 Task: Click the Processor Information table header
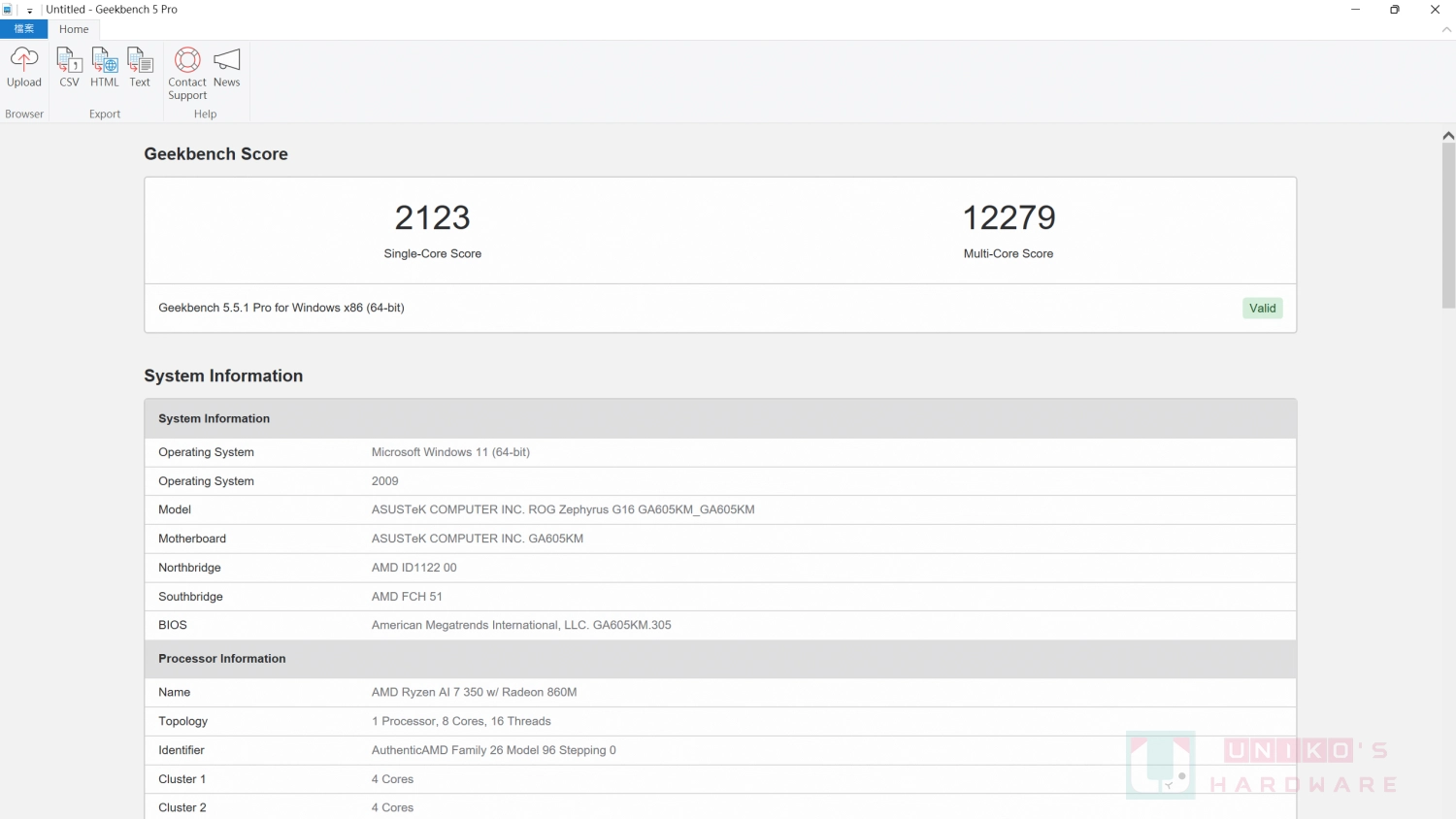[x=720, y=659]
